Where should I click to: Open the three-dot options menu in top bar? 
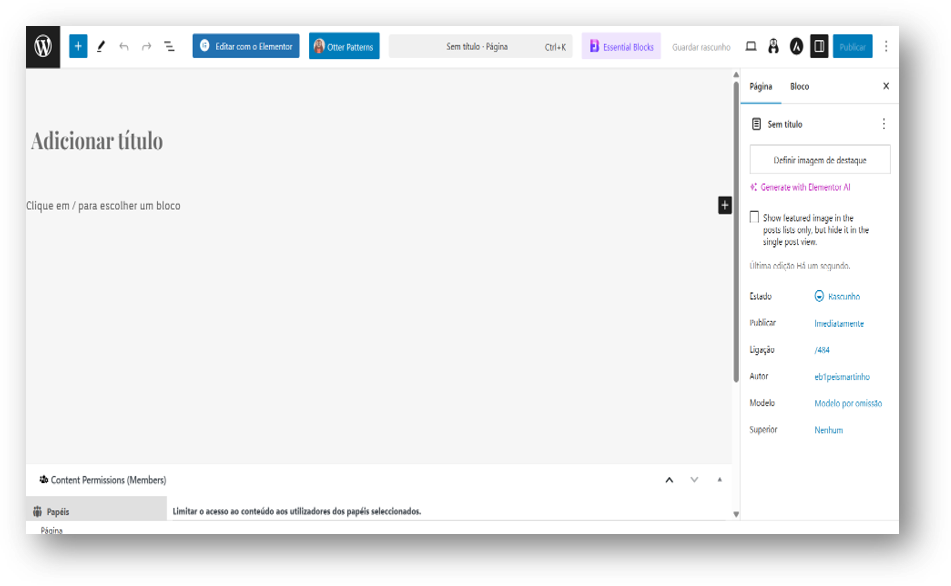(x=886, y=47)
